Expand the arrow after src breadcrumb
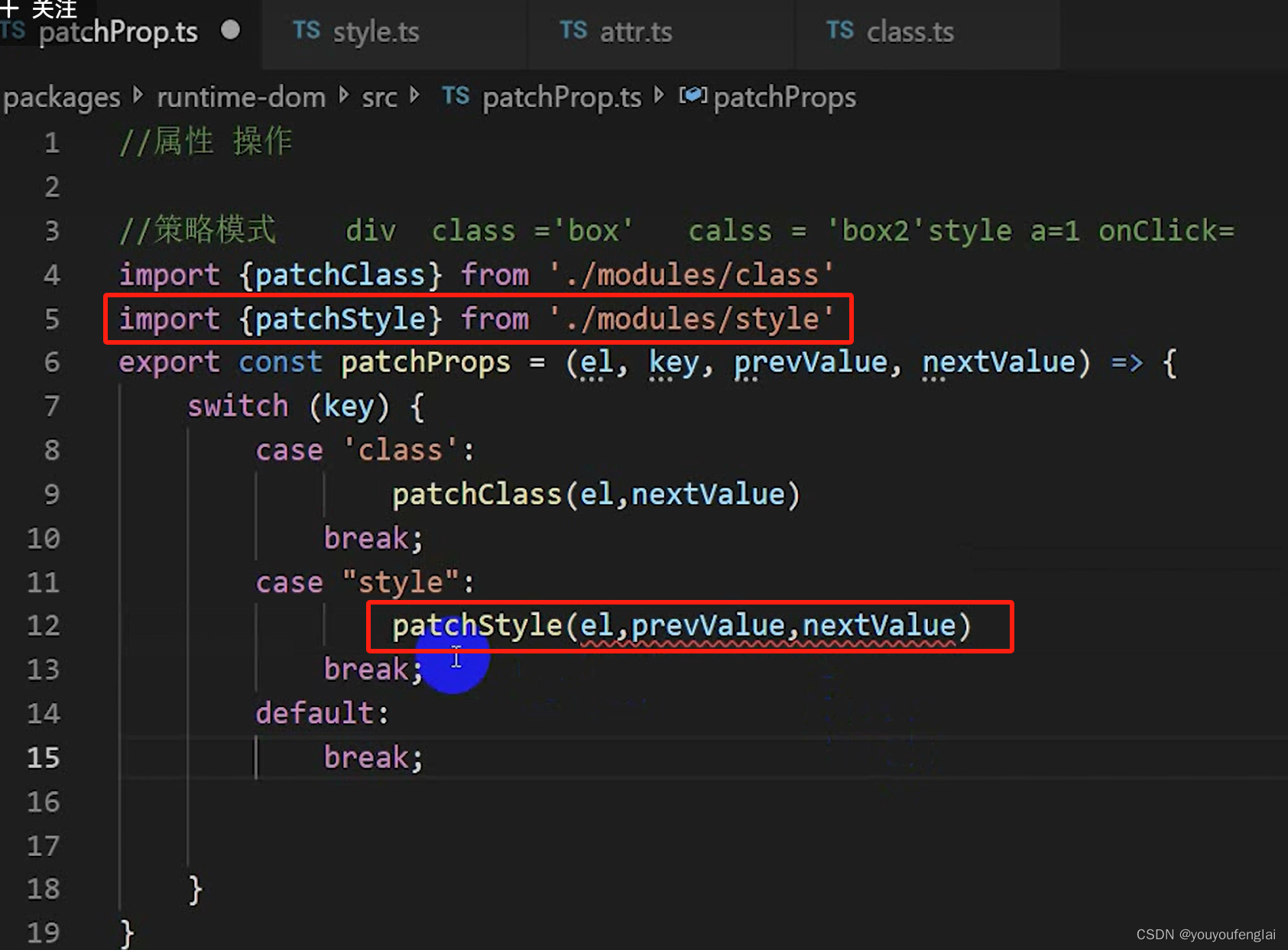Screen dimensions: 1288x950 pos(415,96)
